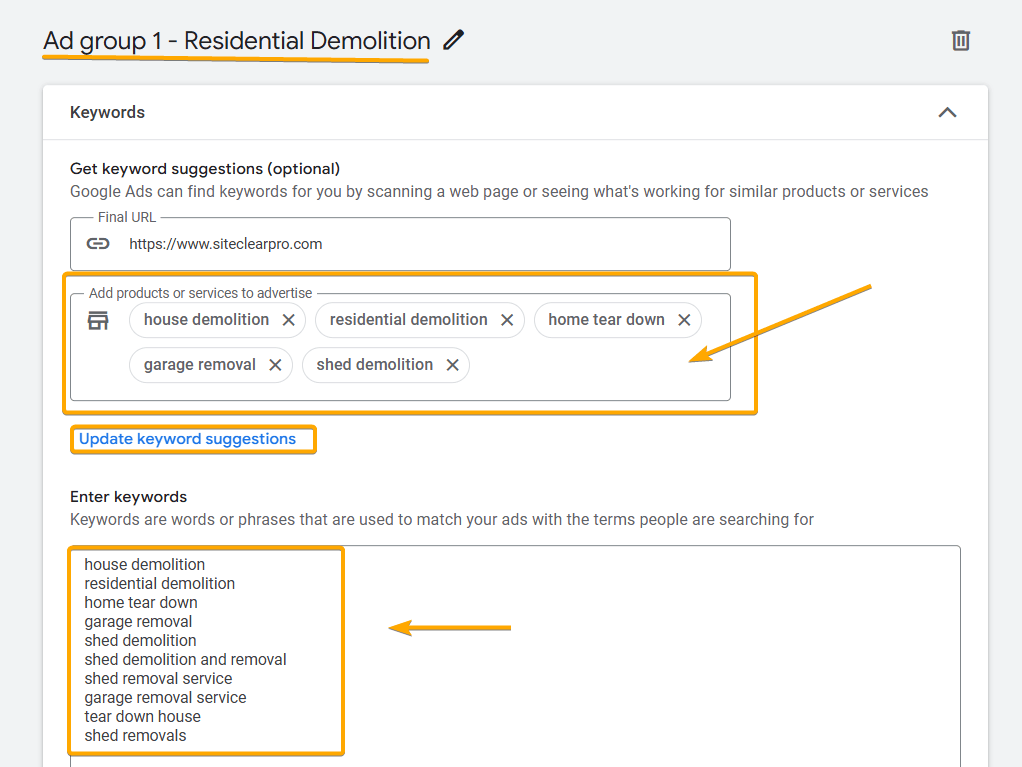Viewport: 1022px width, 767px height.
Task: Collapse the Keywords section with the chevron
Action: pyautogui.click(x=947, y=113)
